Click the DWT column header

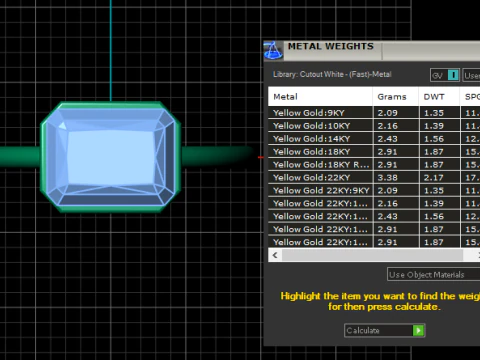[439, 97]
